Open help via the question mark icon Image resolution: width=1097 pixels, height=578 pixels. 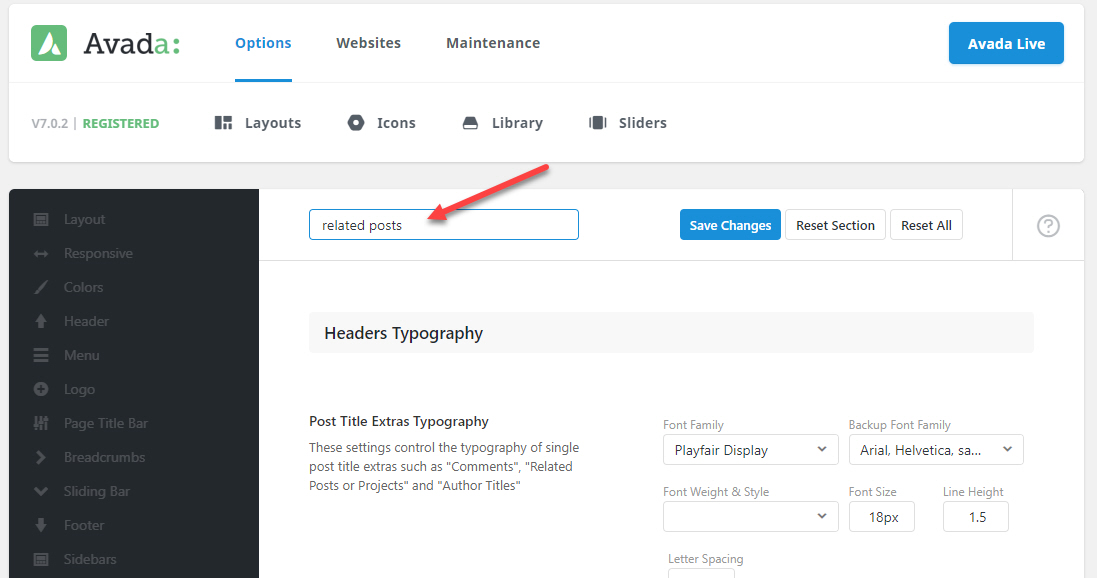tap(1048, 226)
